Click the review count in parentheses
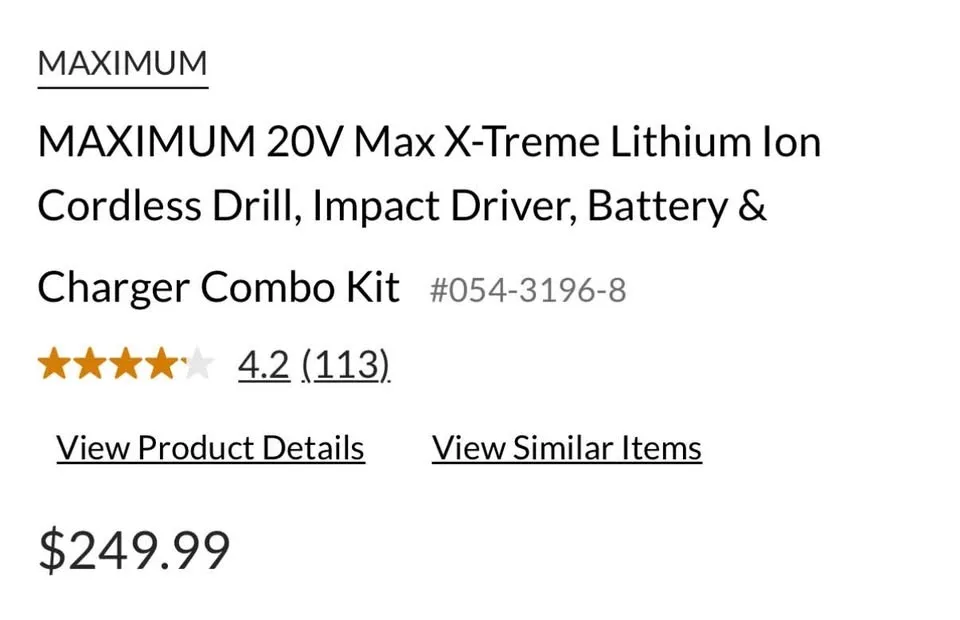This screenshot has height=620, width=960. click(345, 364)
